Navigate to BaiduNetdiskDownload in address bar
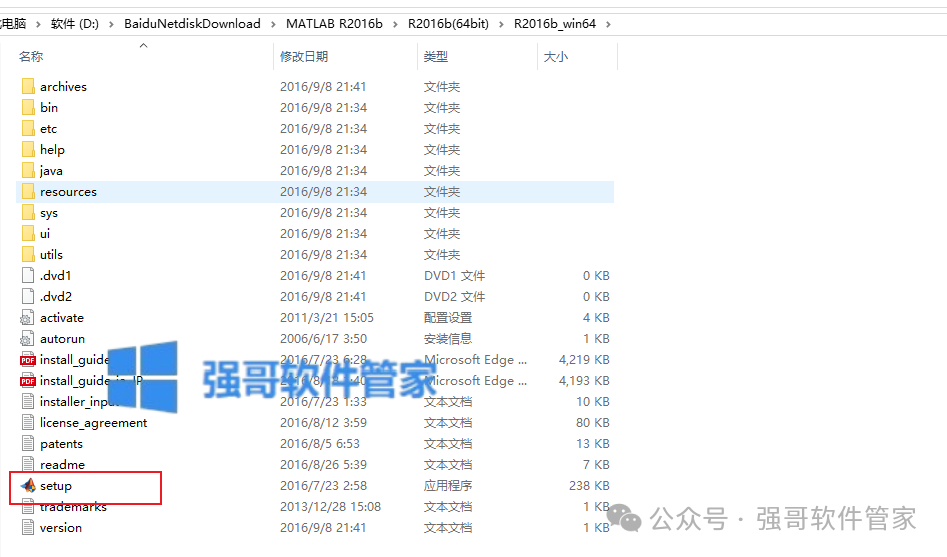The width and height of the screenshot is (947, 557). point(192,24)
